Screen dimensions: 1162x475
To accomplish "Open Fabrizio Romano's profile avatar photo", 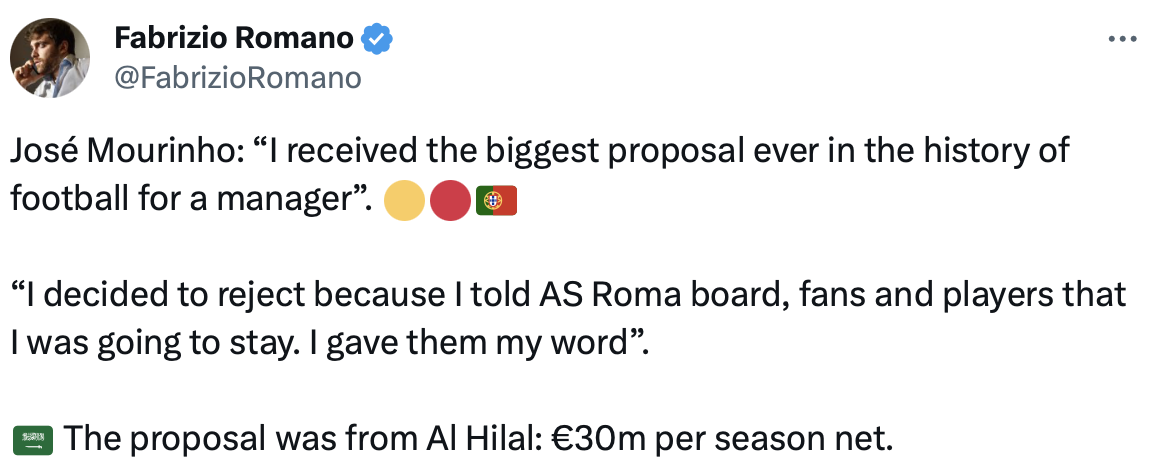I will coord(52,59).
